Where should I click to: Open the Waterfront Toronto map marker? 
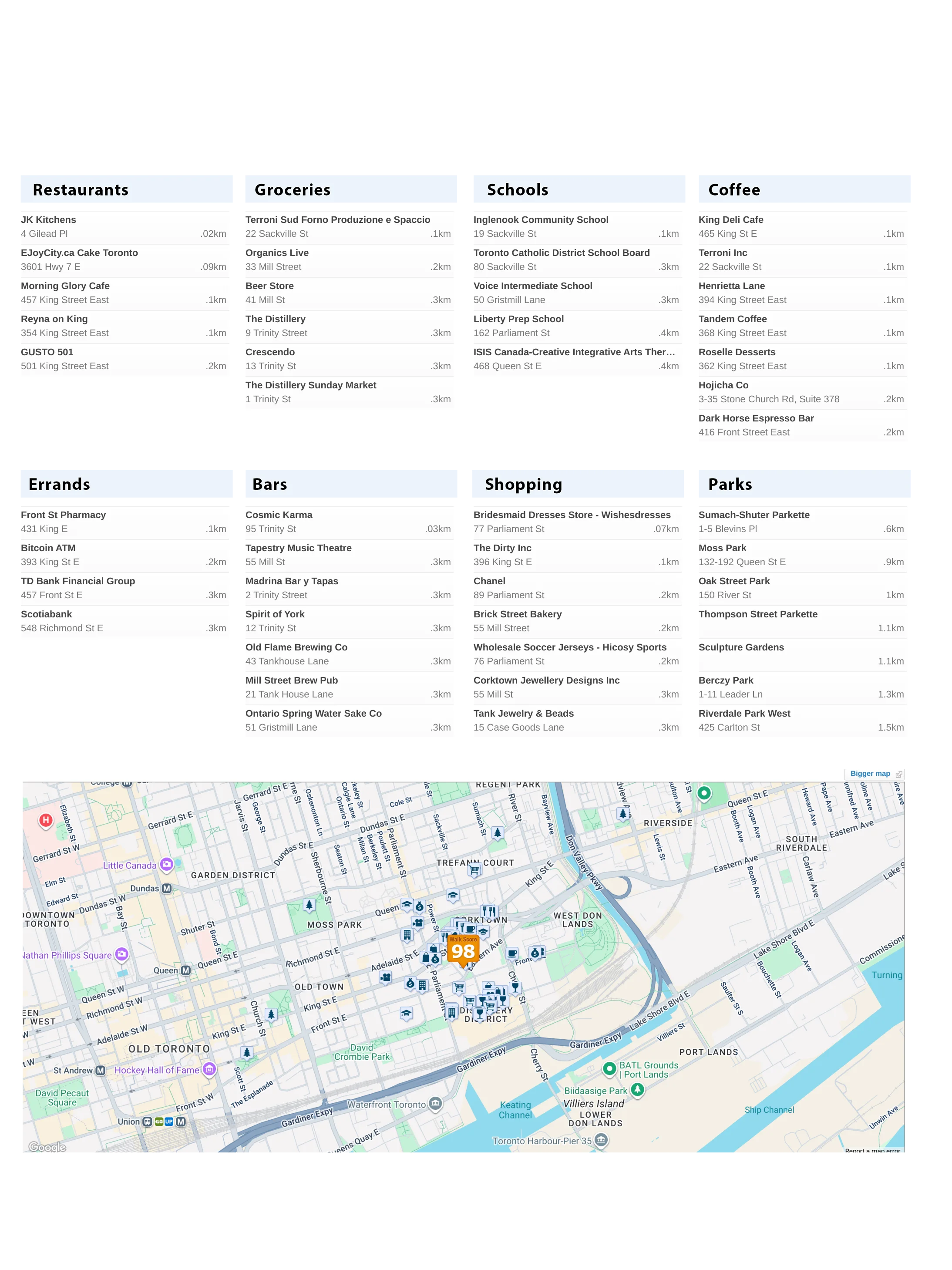tap(436, 1104)
